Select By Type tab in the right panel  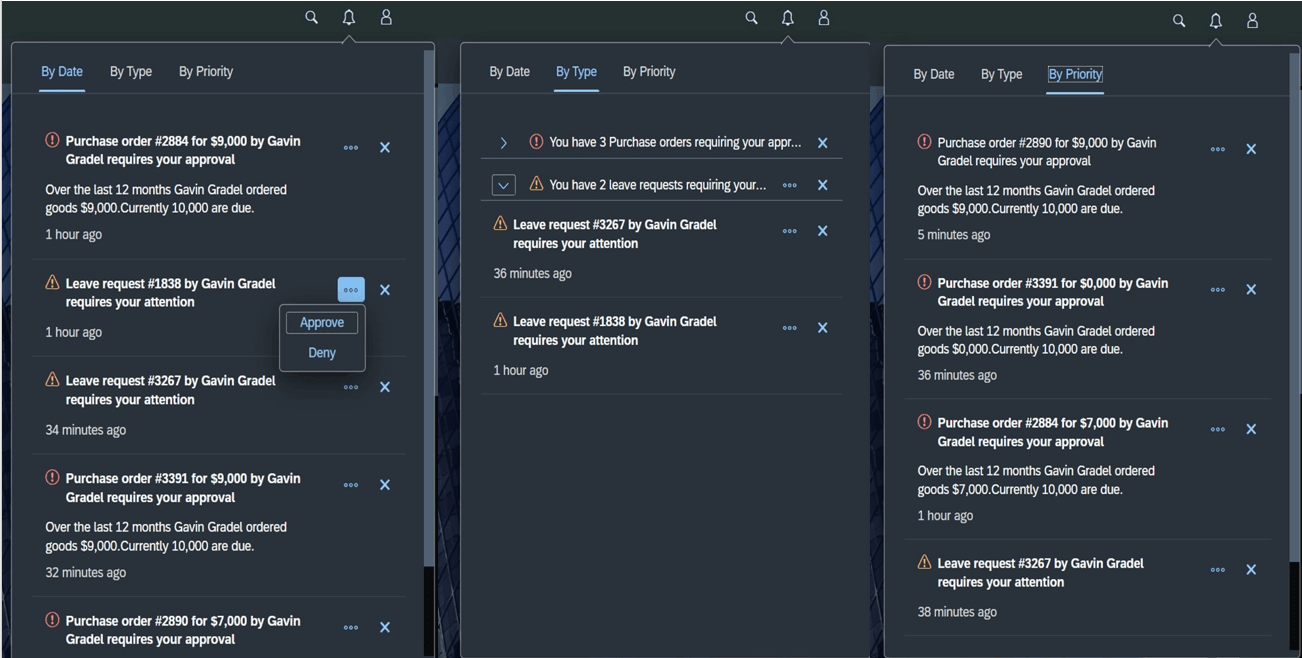click(x=1001, y=74)
